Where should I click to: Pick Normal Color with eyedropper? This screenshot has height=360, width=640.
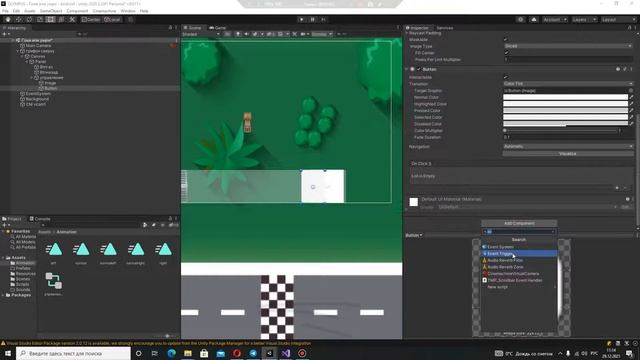pos(631,97)
